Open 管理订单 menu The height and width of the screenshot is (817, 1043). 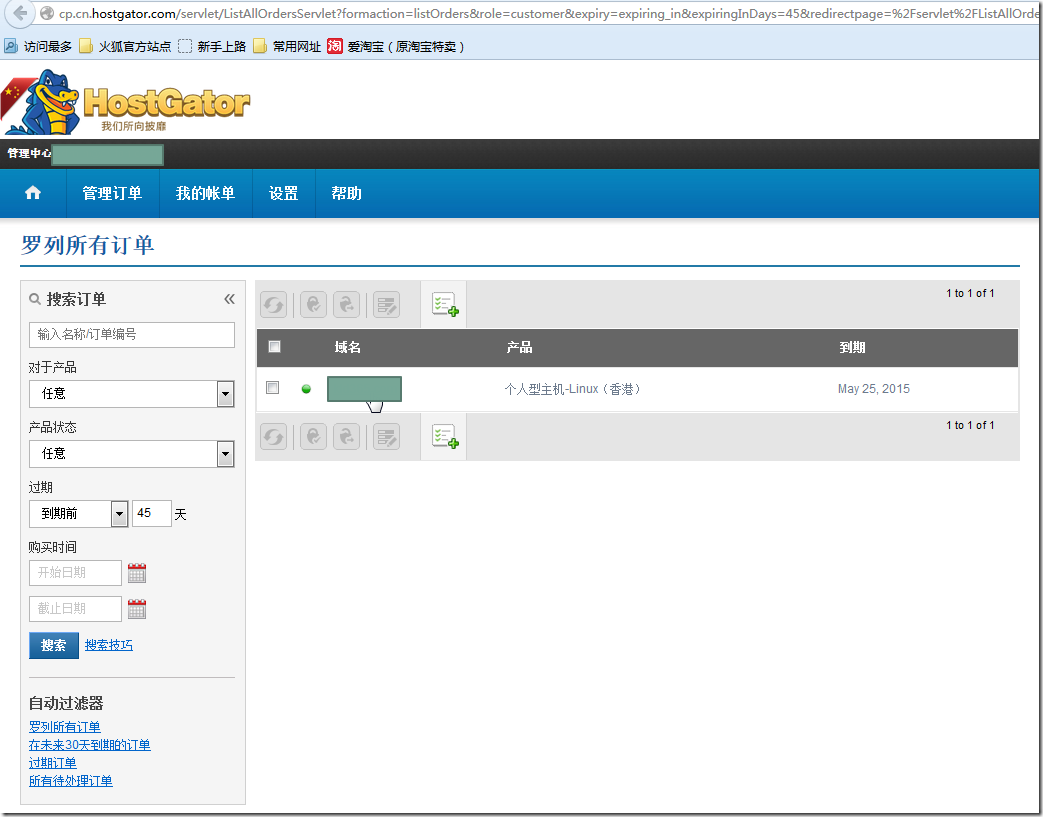tap(112, 193)
